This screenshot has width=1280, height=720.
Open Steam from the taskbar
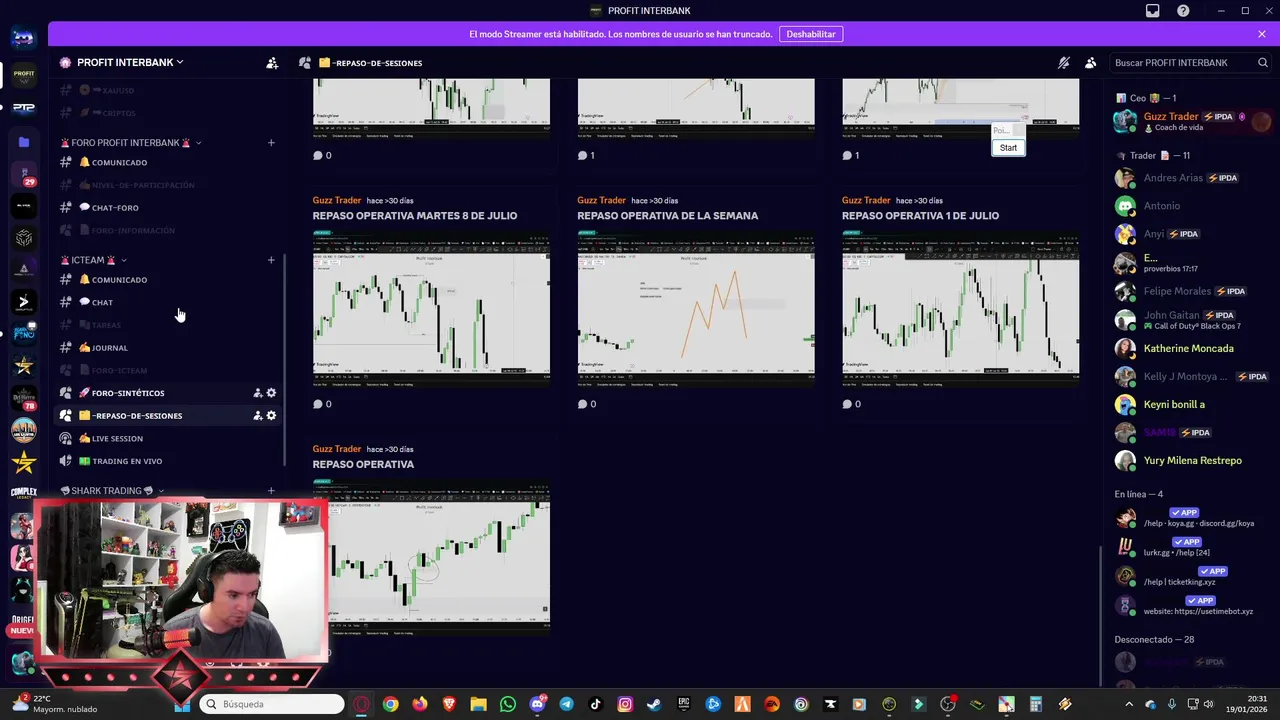[x=654, y=704]
